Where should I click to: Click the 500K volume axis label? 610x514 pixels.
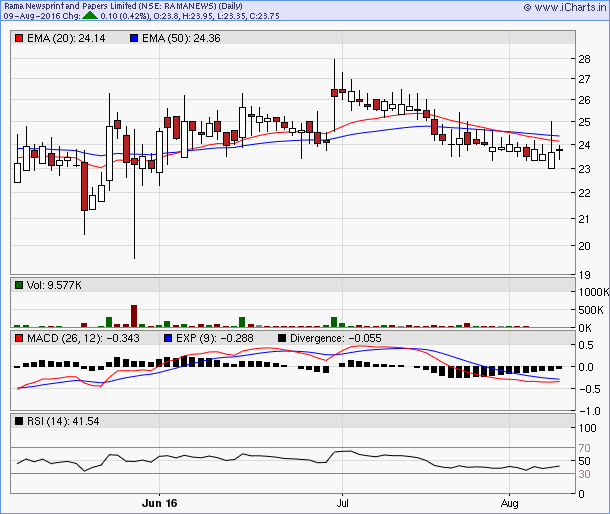pos(591,310)
